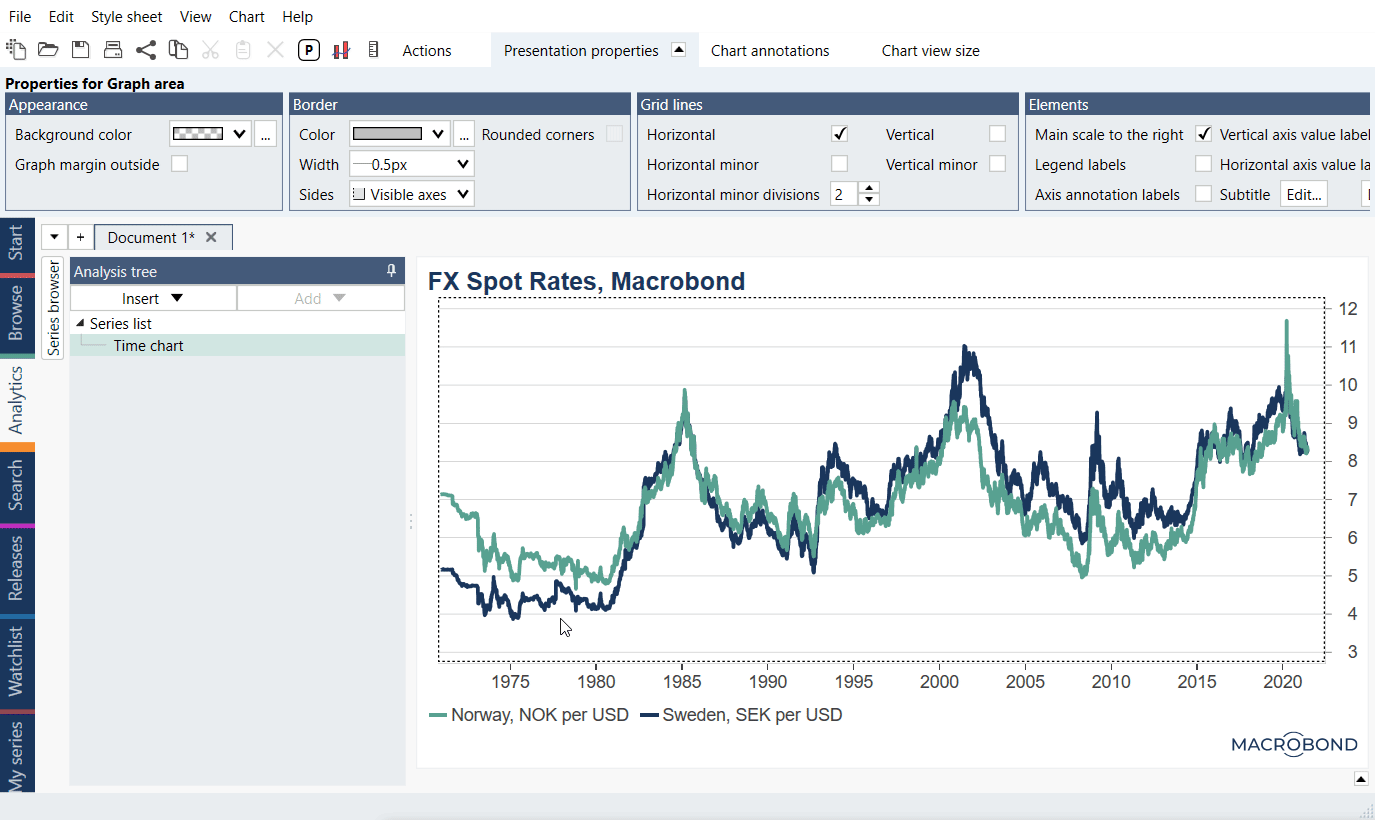Click the Subtitle Edit... button
This screenshot has width=1375, height=820.
pos(1303,194)
